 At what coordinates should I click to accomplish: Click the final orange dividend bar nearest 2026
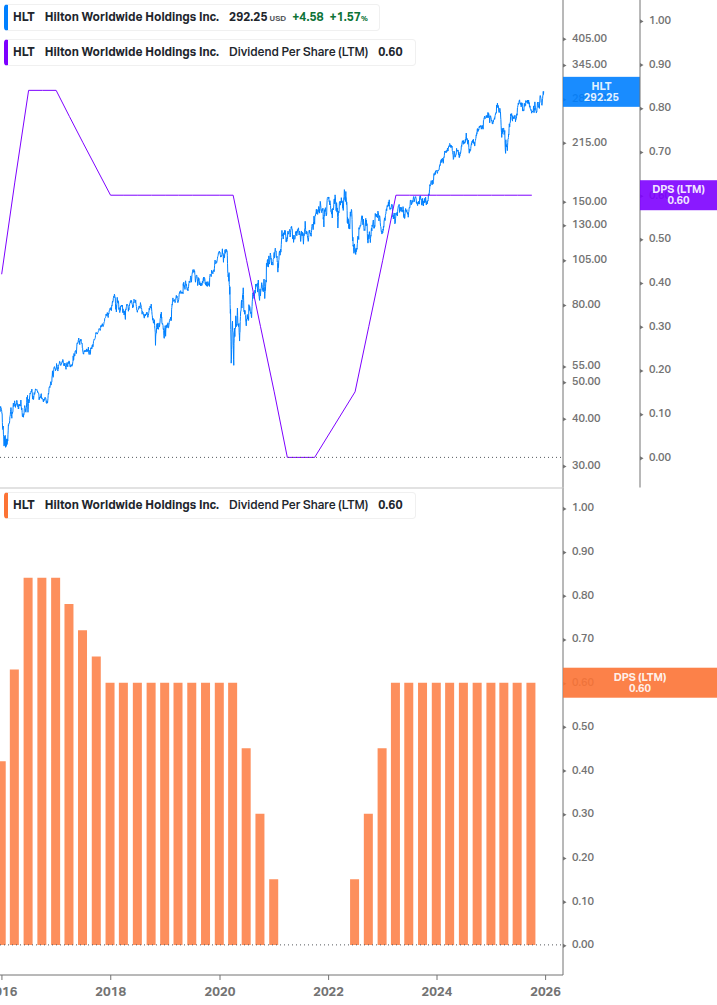coord(531,814)
